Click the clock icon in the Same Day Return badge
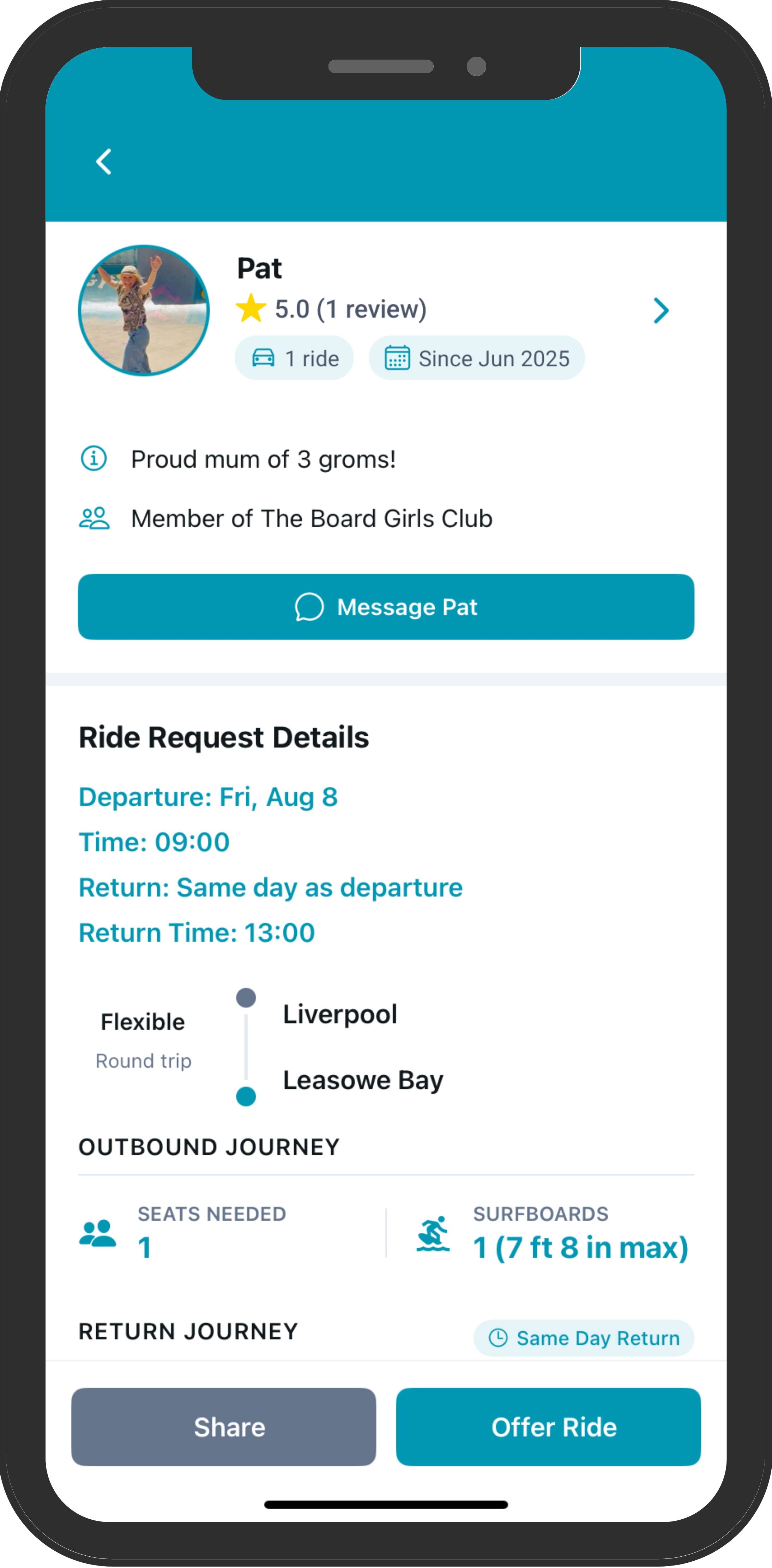The image size is (772, 1568). coord(498,1338)
